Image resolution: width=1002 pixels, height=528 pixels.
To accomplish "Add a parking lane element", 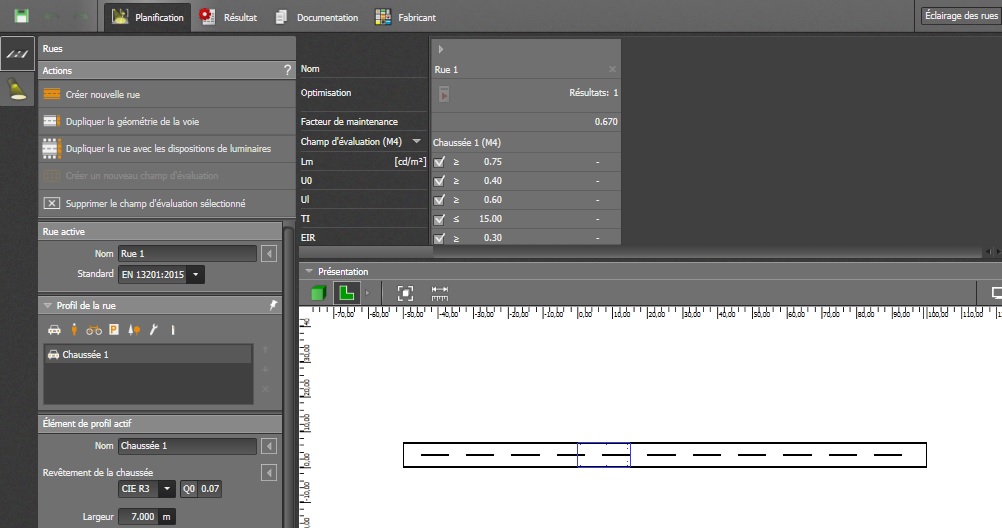I will (114, 330).
